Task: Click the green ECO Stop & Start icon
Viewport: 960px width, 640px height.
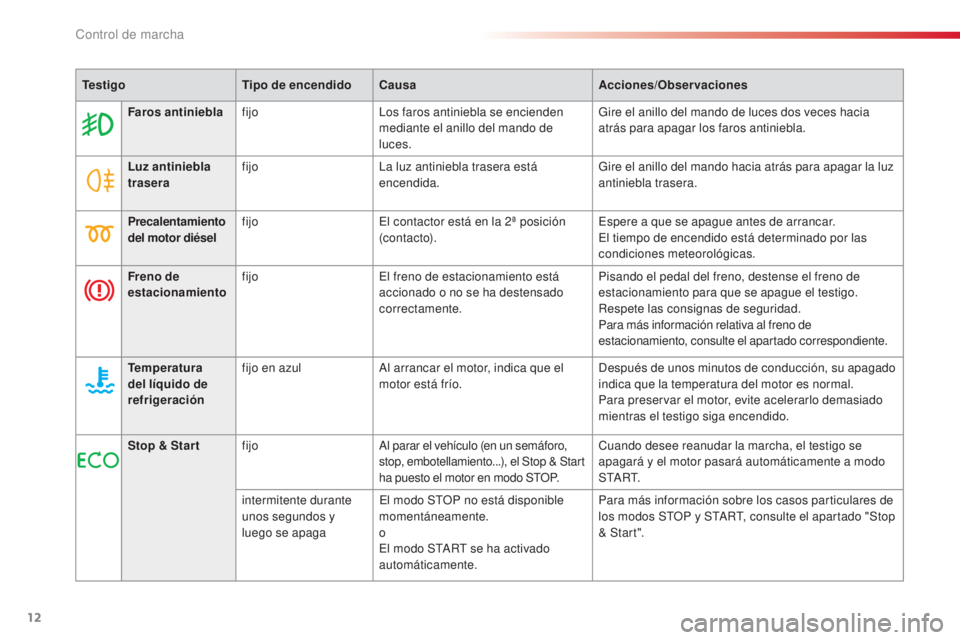Action: (x=98, y=460)
